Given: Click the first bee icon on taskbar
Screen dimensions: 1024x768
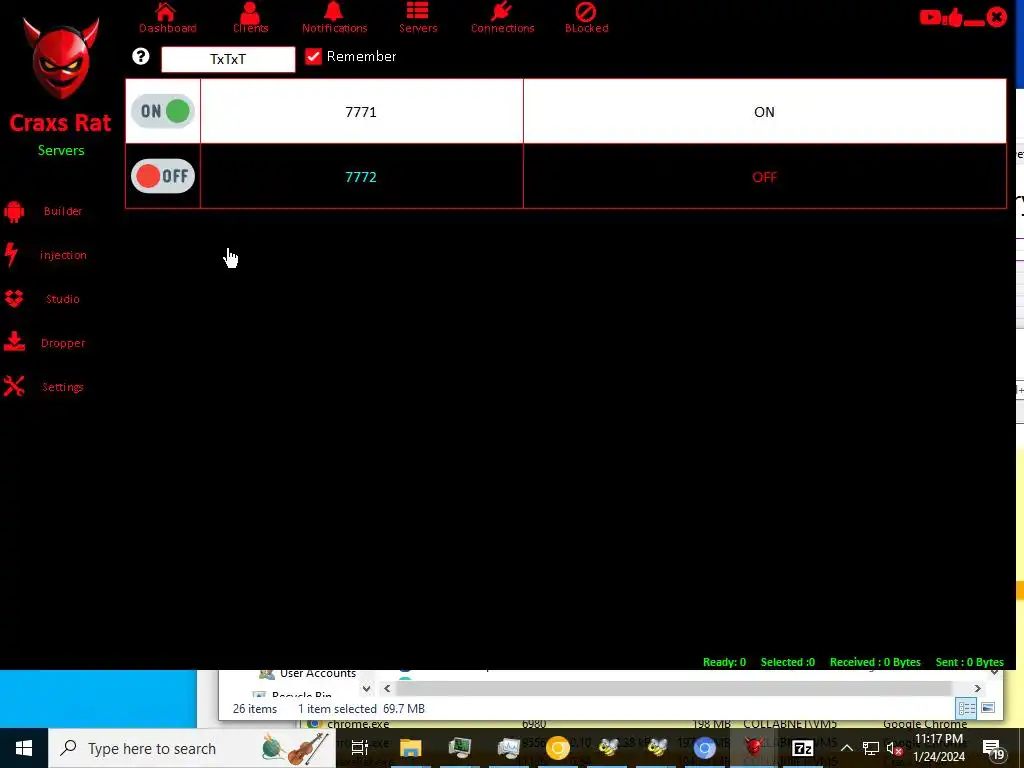Looking at the screenshot, I should pos(607,748).
